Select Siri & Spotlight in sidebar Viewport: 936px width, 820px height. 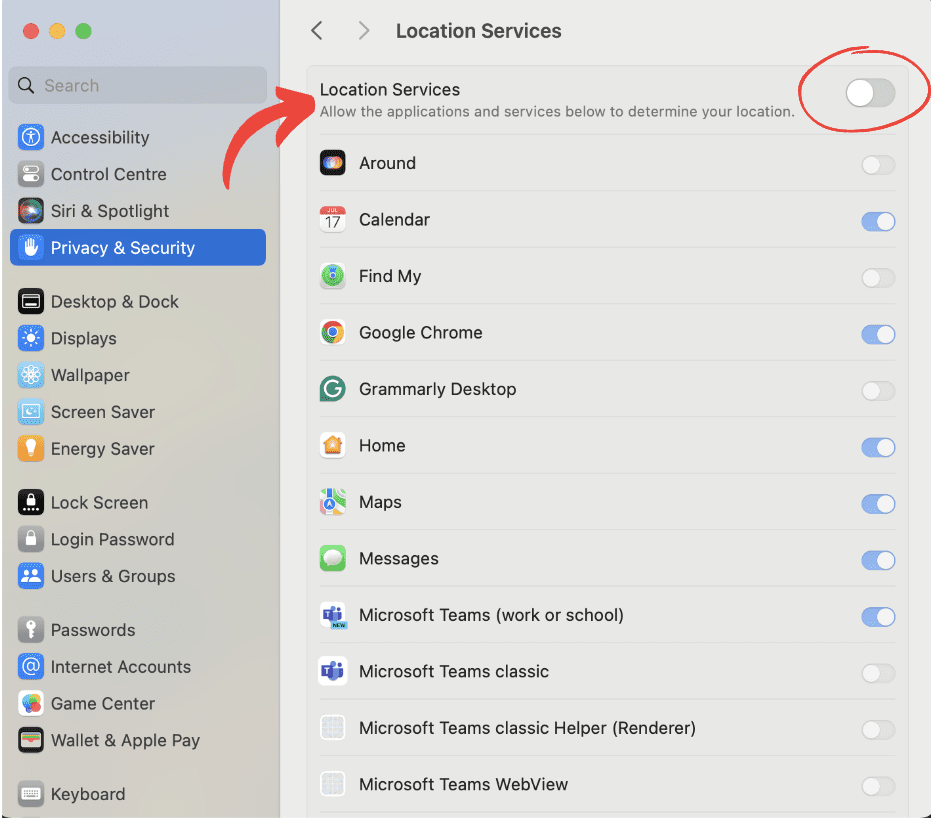138,211
